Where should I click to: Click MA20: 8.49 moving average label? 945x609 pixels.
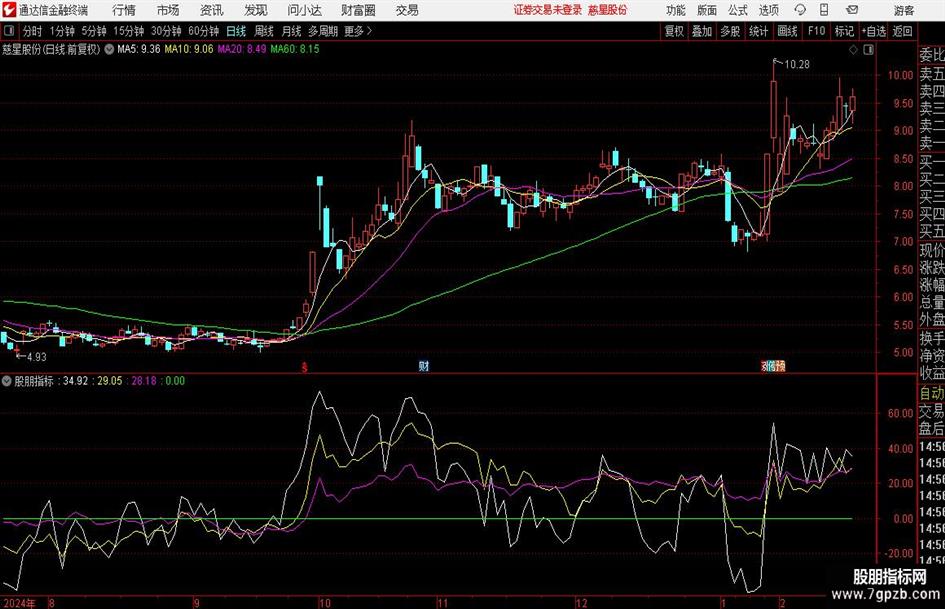click(x=242, y=49)
